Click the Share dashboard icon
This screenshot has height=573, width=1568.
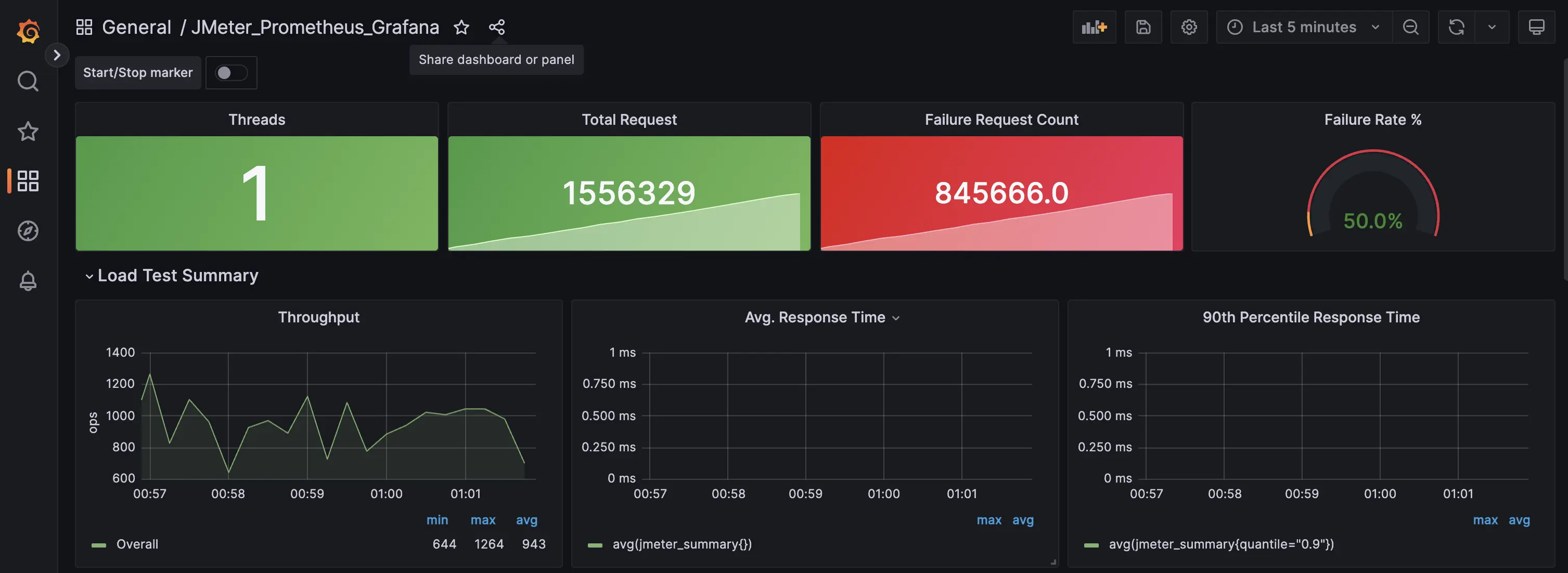497,28
